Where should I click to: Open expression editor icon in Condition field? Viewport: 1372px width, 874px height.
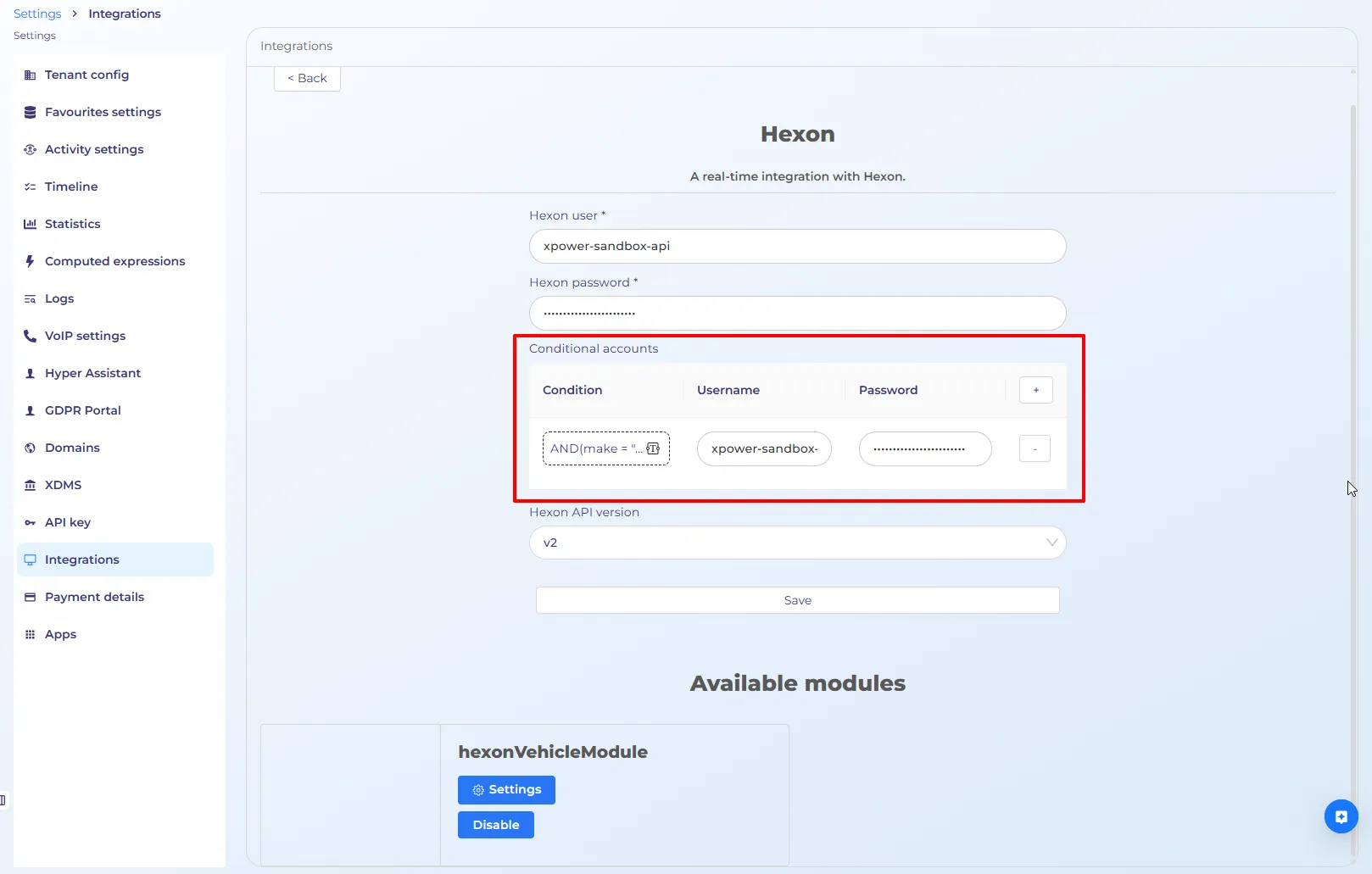[x=653, y=448]
